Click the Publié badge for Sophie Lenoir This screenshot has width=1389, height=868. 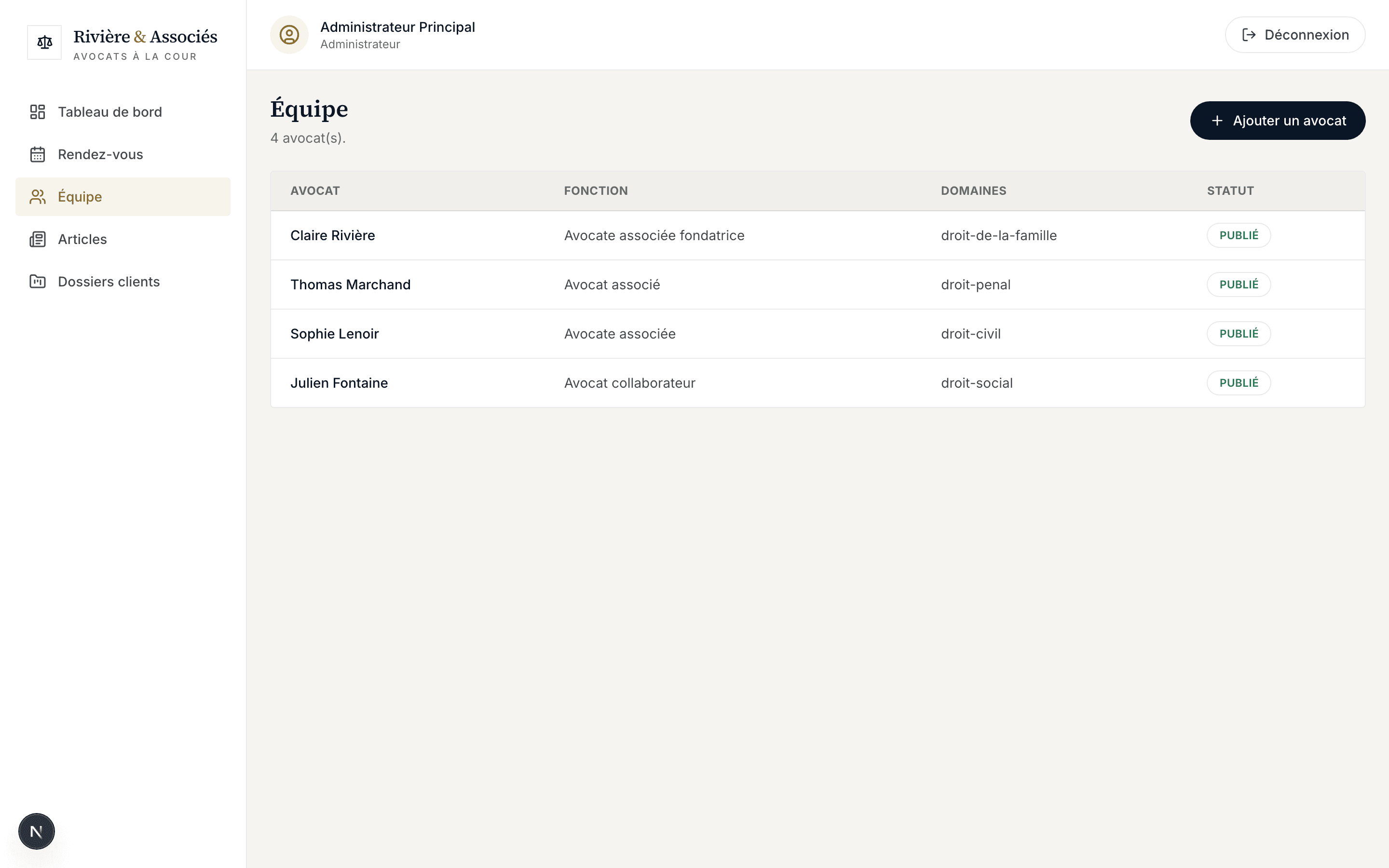point(1239,334)
